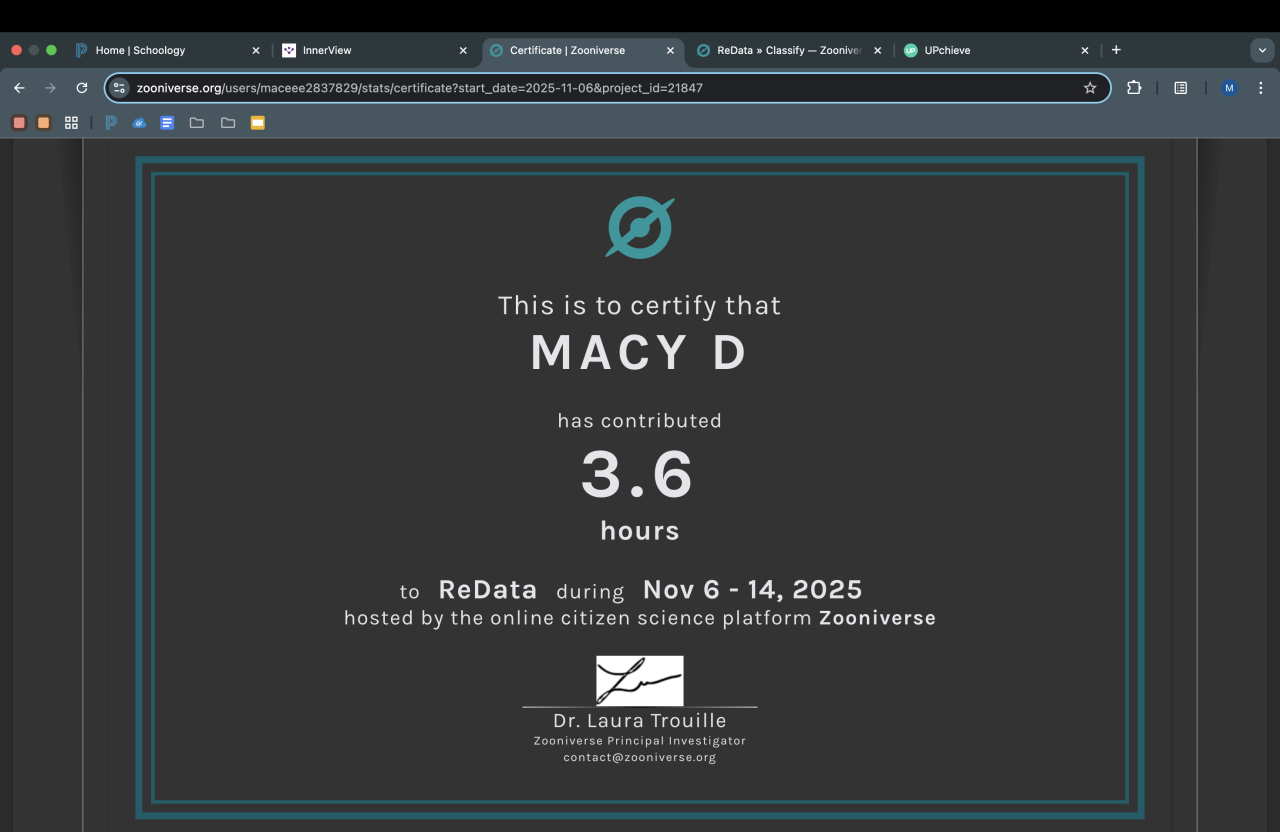Image resolution: width=1280 pixels, height=832 pixels.
Task: Open the Chrome three-dot menu
Action: [x=1260, y=88]
